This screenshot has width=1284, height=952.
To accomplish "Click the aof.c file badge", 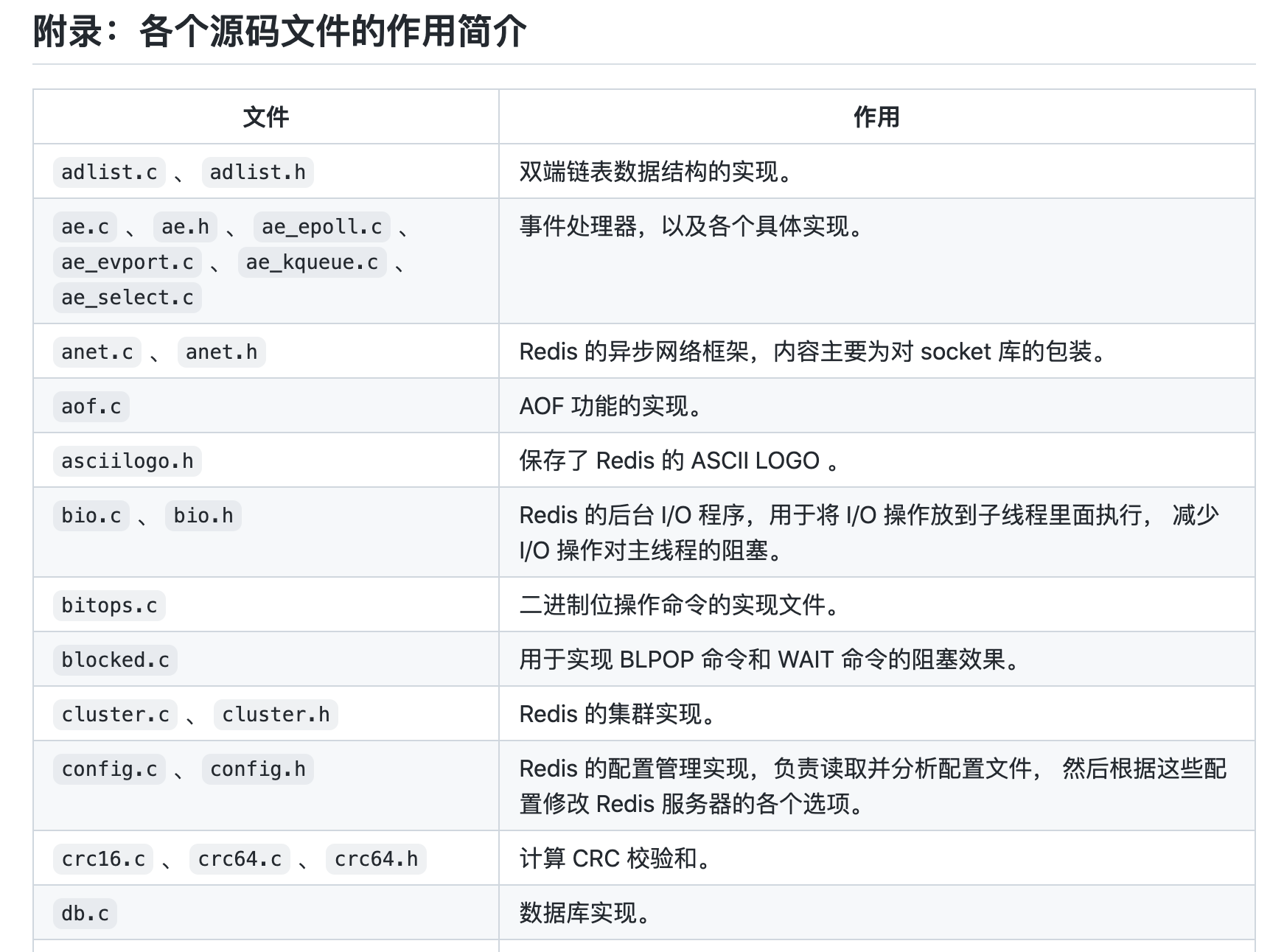I will [91, 406].
